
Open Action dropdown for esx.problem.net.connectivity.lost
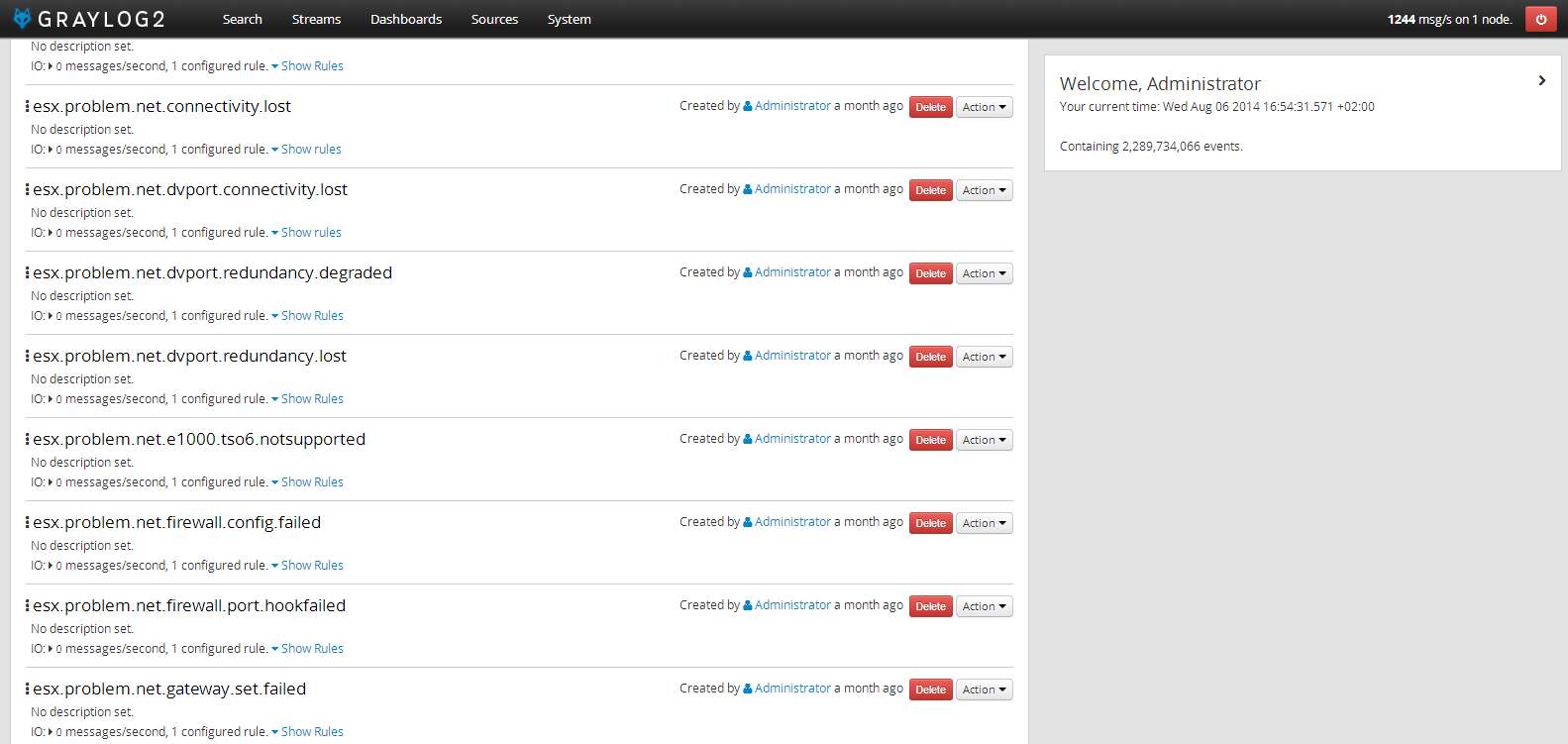(984, 107)
